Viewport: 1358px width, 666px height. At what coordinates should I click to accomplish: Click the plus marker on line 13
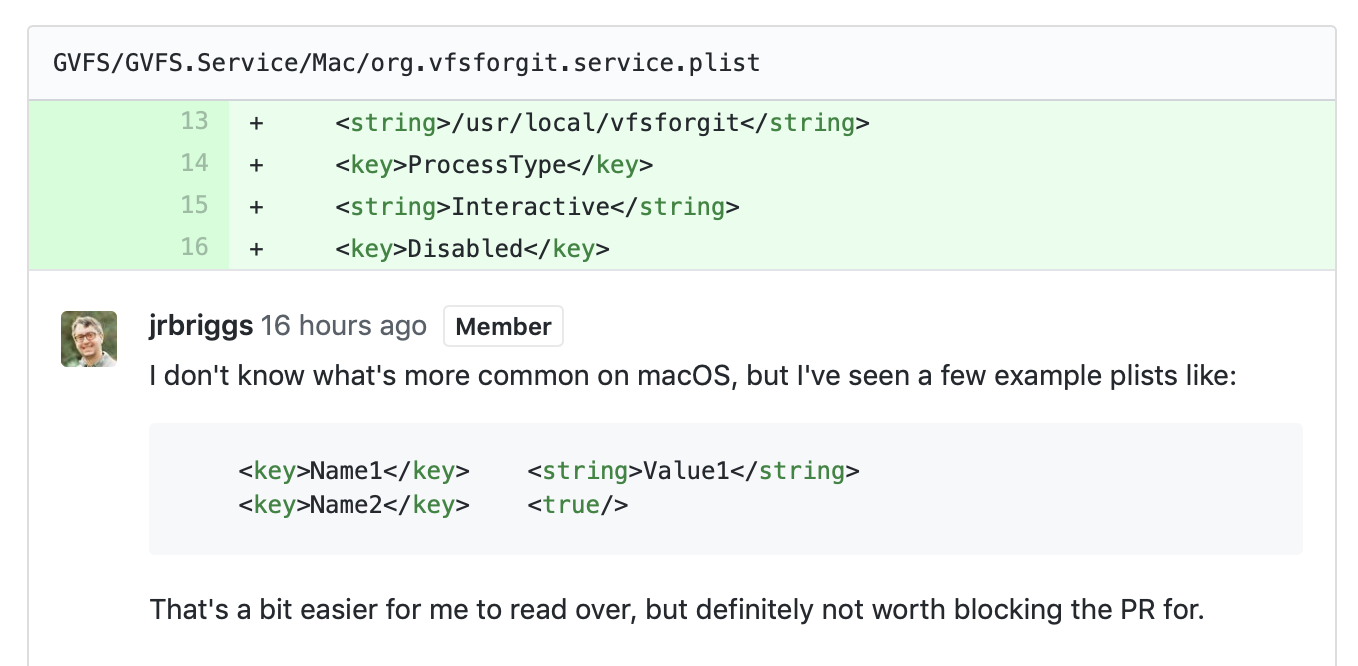pos(256,121)
